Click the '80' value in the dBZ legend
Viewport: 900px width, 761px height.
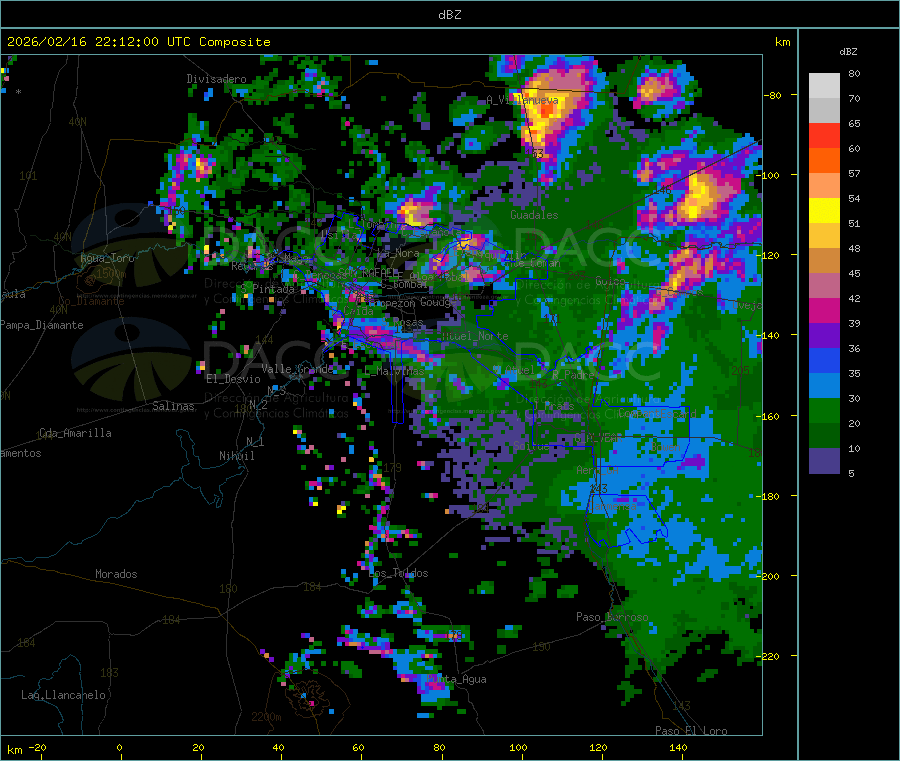(x=854, y=73)
